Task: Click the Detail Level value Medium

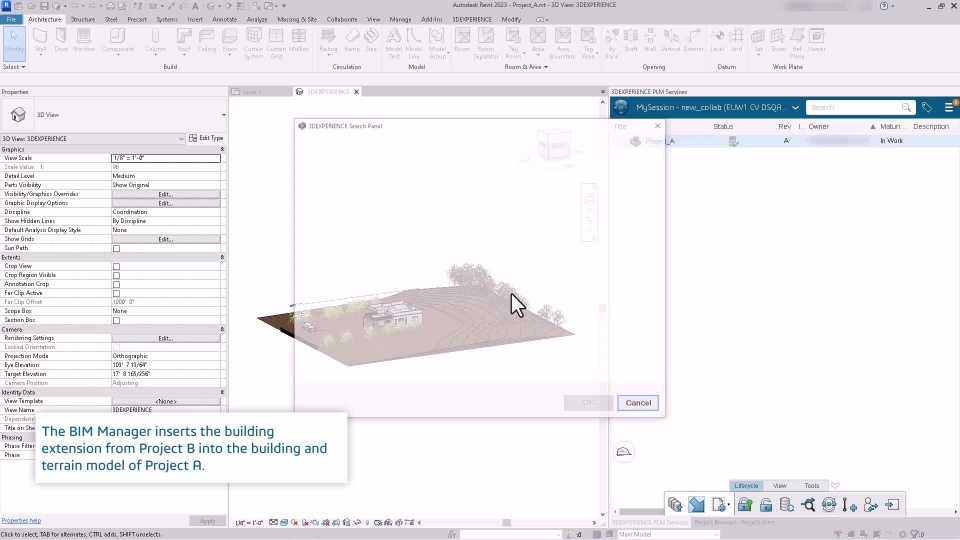Action: [x=166, y=176]
